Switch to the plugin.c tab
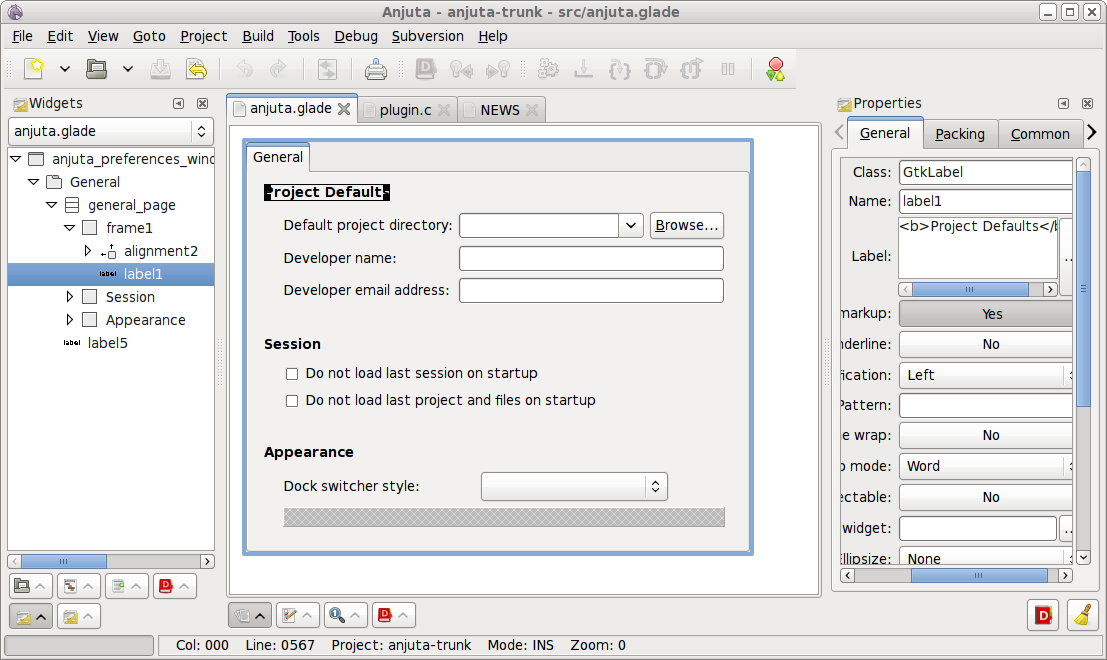 point(405,110)
